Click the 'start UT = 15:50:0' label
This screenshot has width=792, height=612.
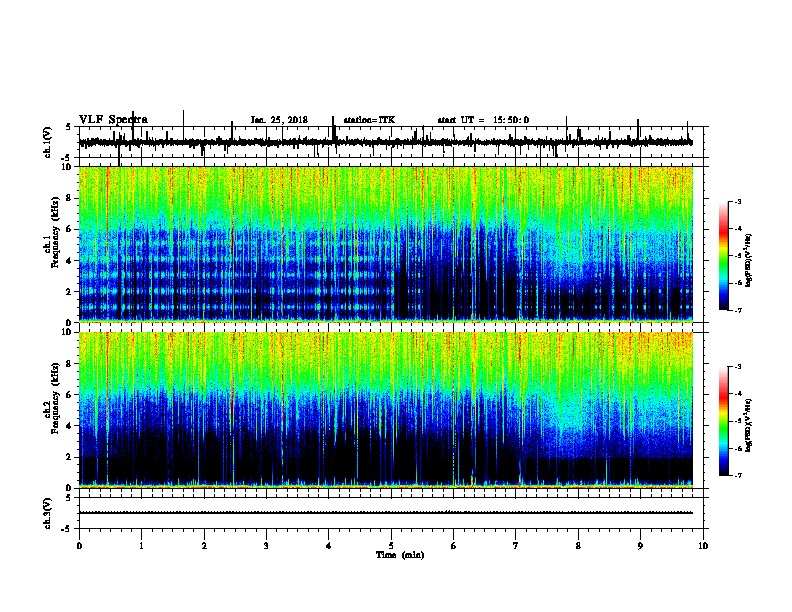coord(483,120)
